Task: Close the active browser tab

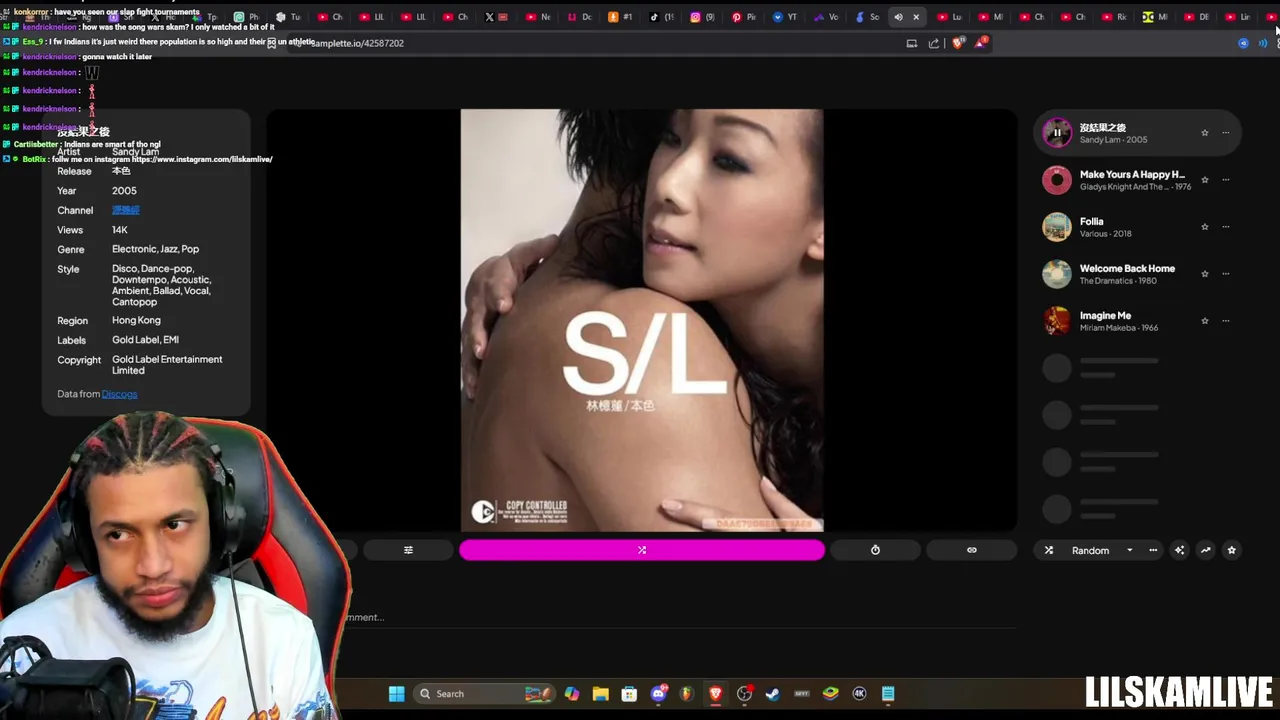Action: tap(916, 17)
